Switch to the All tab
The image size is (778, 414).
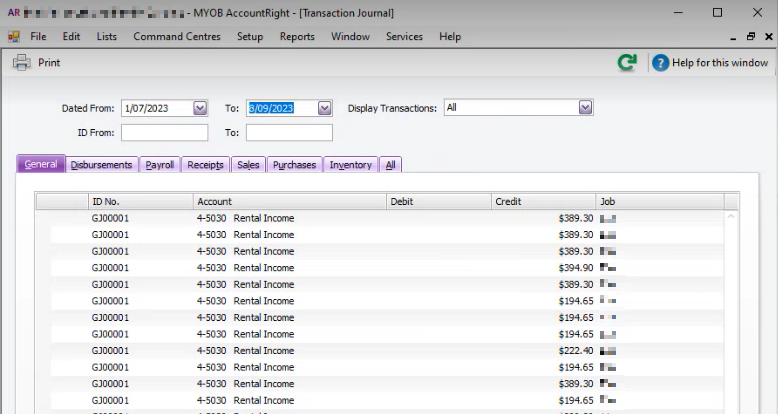pos(390,165)
